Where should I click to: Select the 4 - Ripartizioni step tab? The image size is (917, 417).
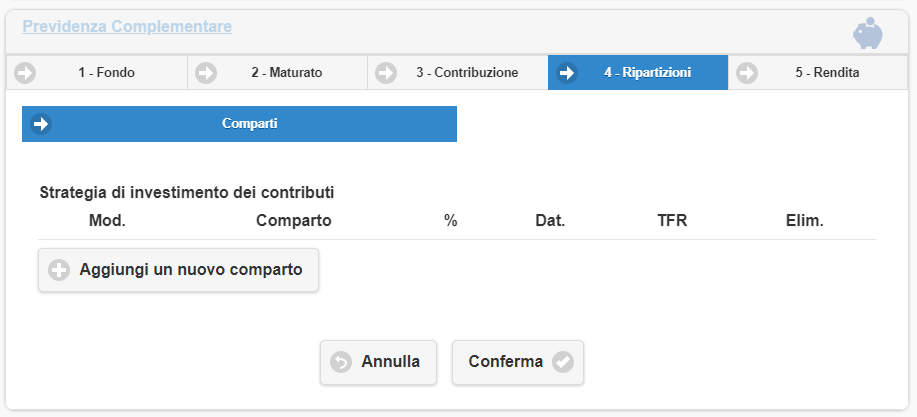pos(647,73)
